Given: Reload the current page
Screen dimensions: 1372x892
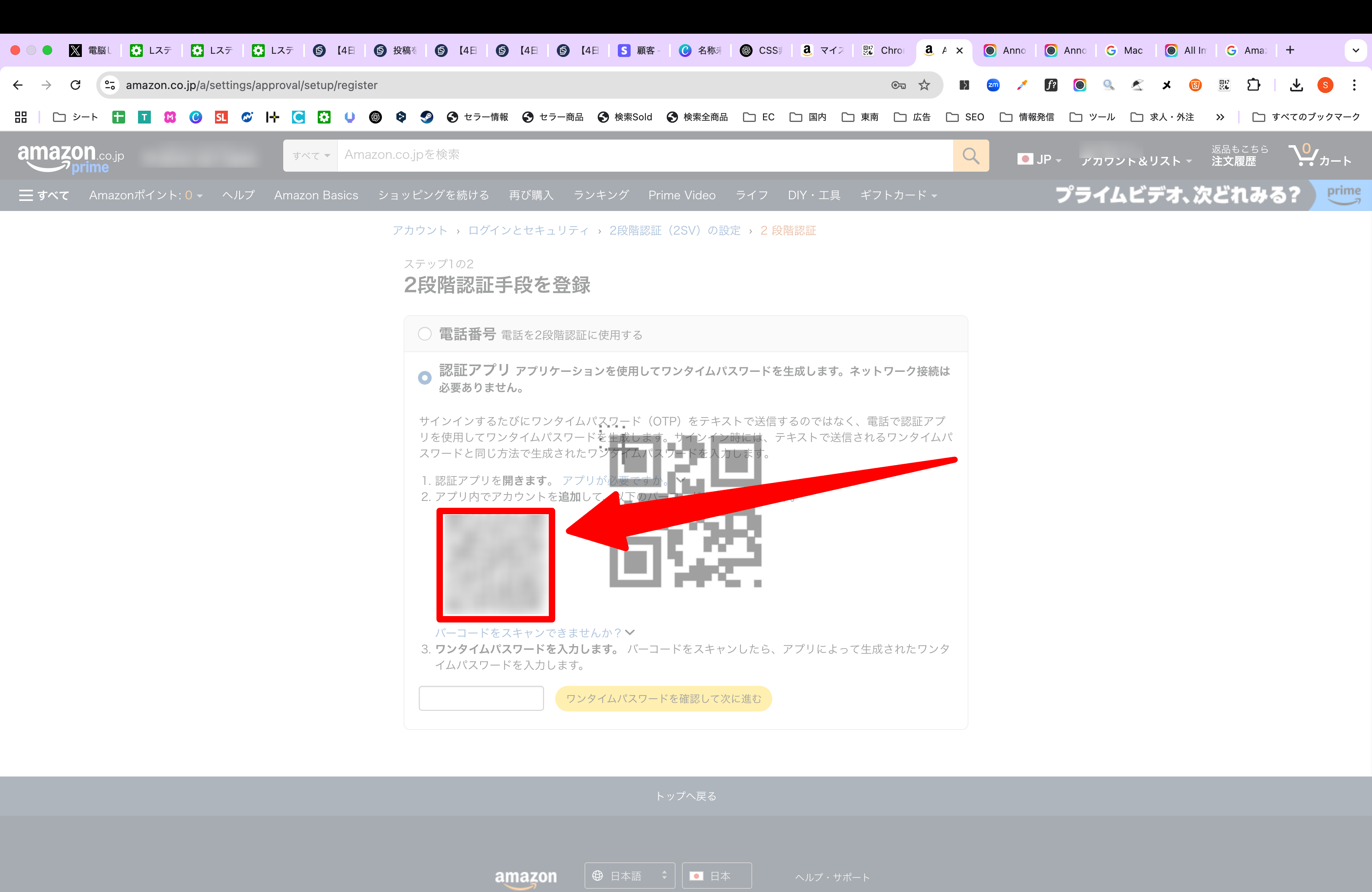Looking at the screenshot, I should pos(75,85).
